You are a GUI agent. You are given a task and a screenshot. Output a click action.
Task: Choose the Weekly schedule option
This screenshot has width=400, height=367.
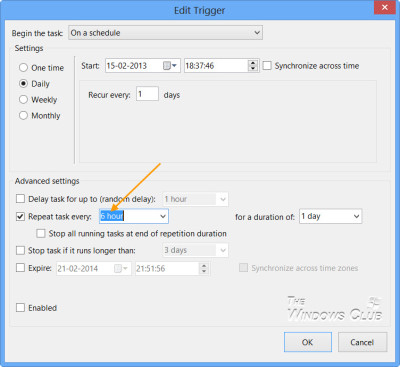[23, 99]
